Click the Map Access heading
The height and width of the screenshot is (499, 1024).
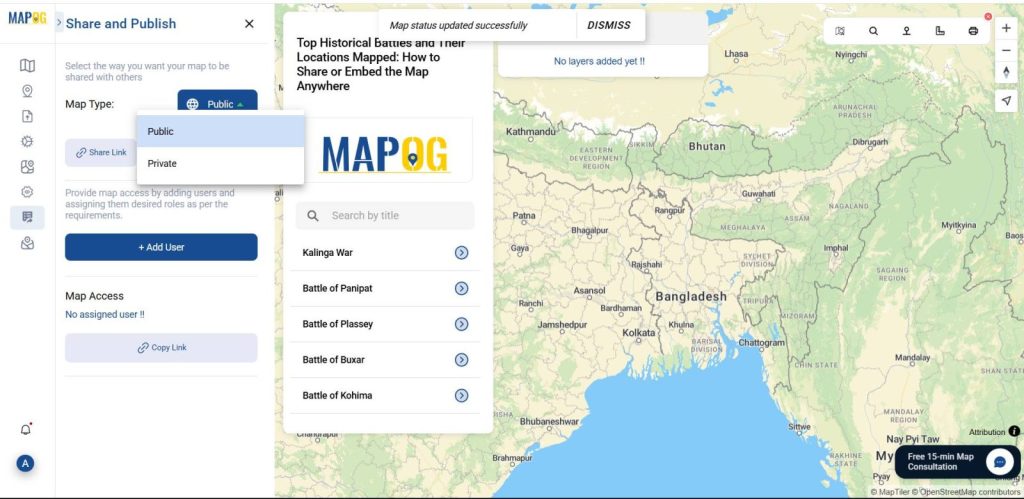94,296
